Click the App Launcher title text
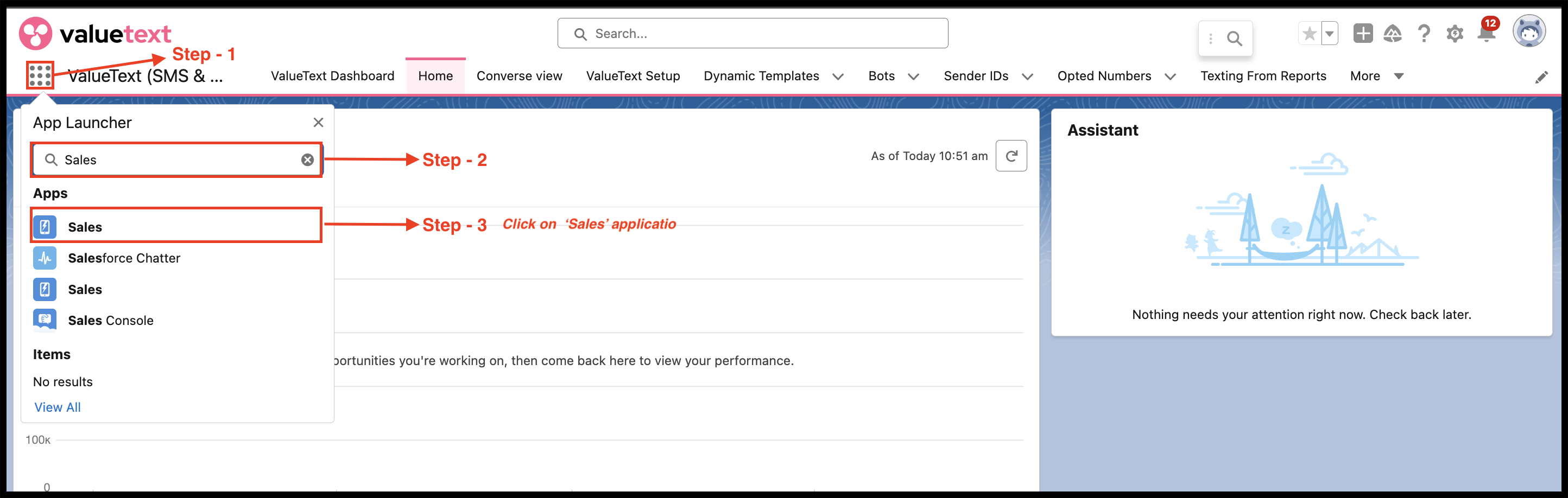Screen dimensions: 1568x498 pyautogui.click(x=82, y=122)
